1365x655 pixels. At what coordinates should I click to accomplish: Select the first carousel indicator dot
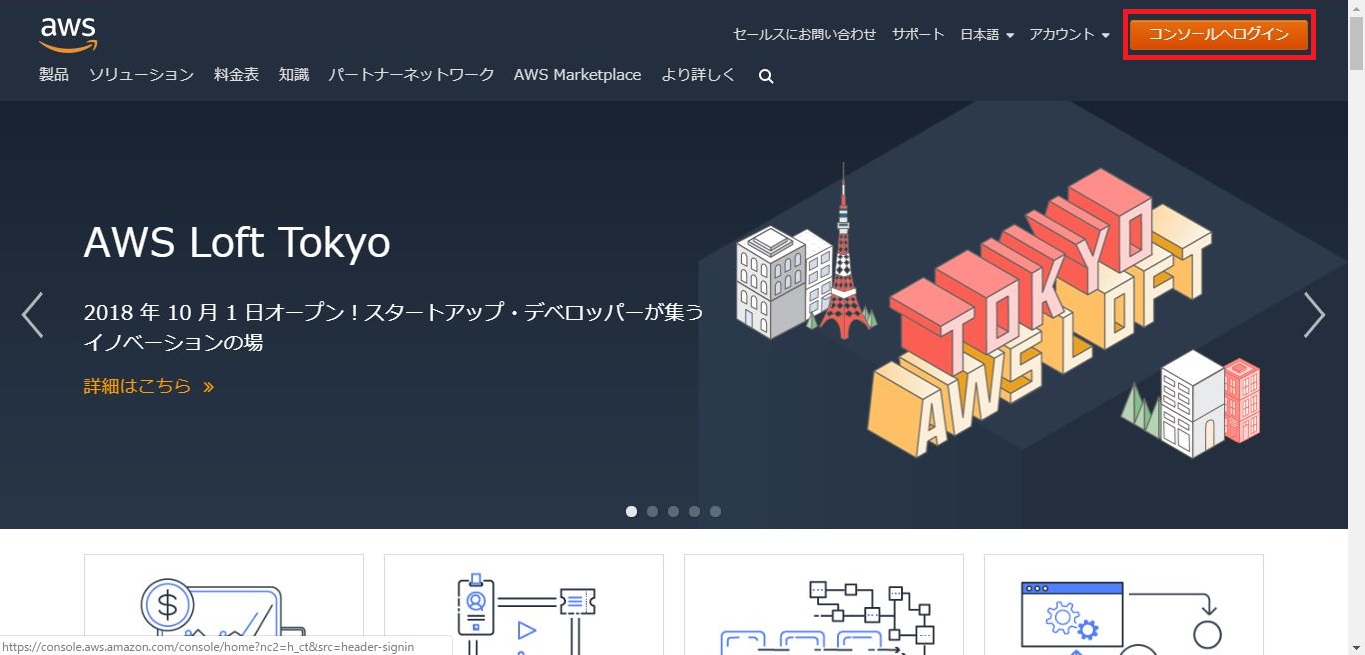(x=631, y=511)
